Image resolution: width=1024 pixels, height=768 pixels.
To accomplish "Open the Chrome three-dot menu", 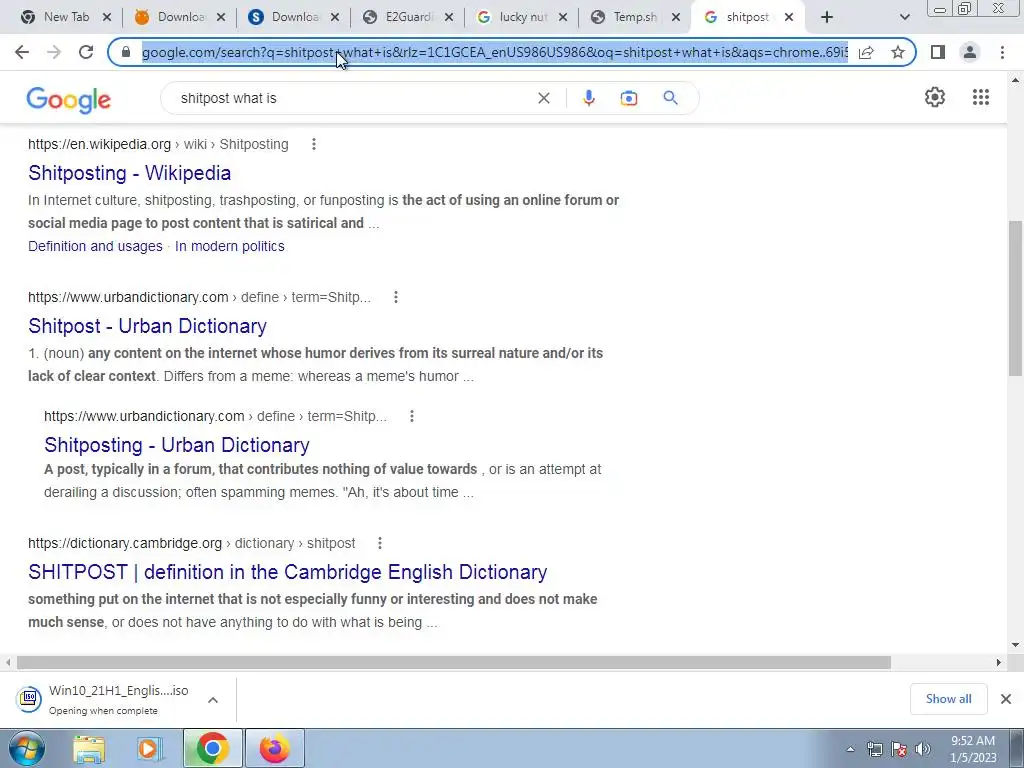I will 1002,52.
